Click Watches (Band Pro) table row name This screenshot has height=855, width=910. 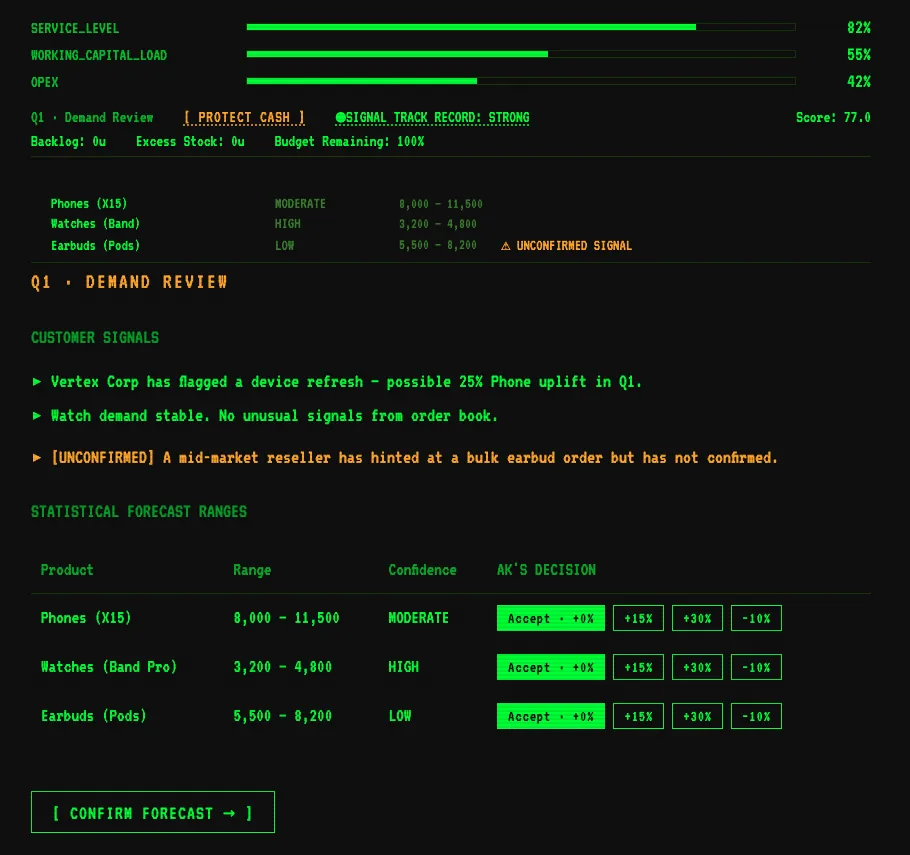[109, 667]
